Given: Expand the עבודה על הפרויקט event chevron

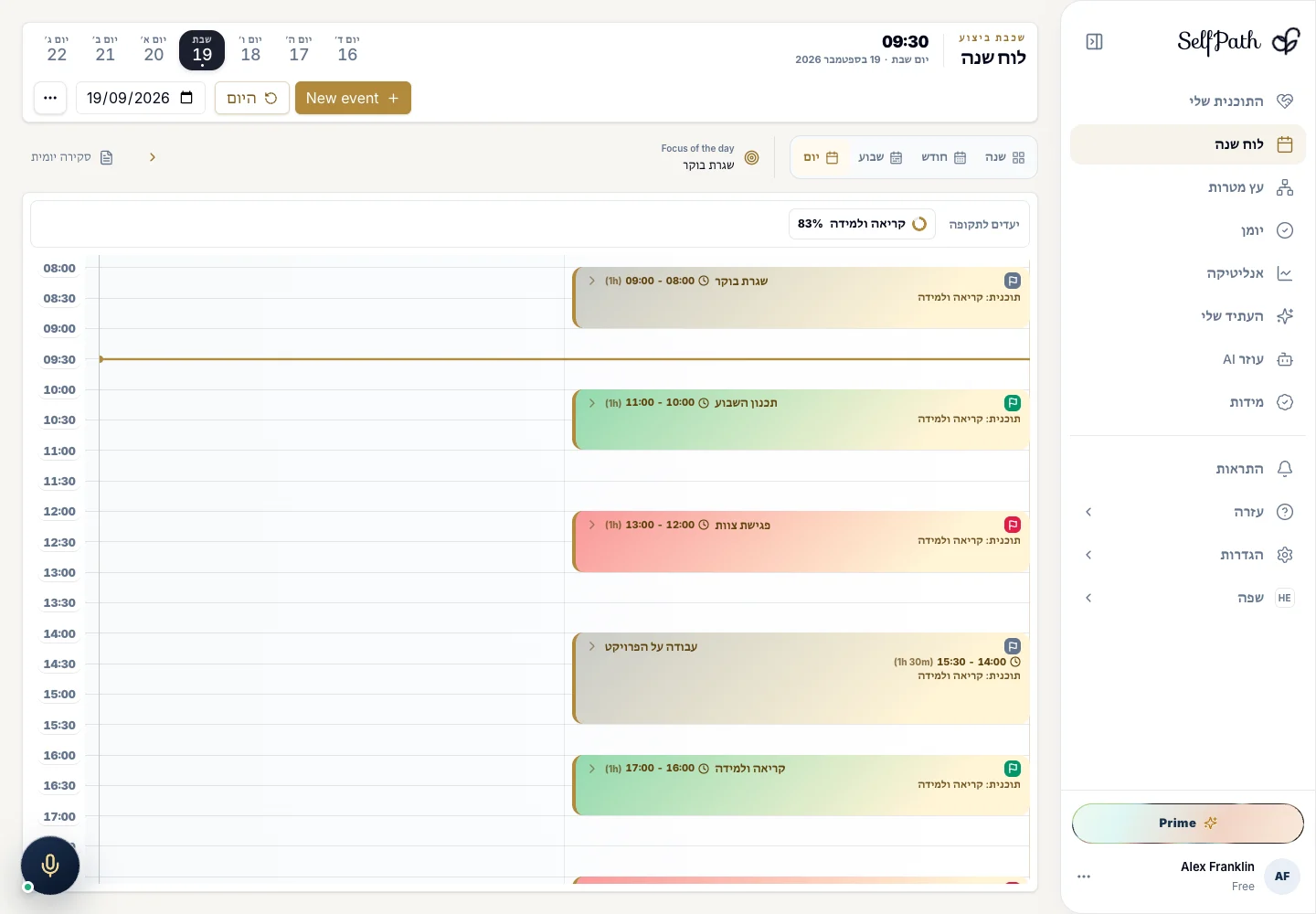Looking at the screenshot, I should (592, 646).
